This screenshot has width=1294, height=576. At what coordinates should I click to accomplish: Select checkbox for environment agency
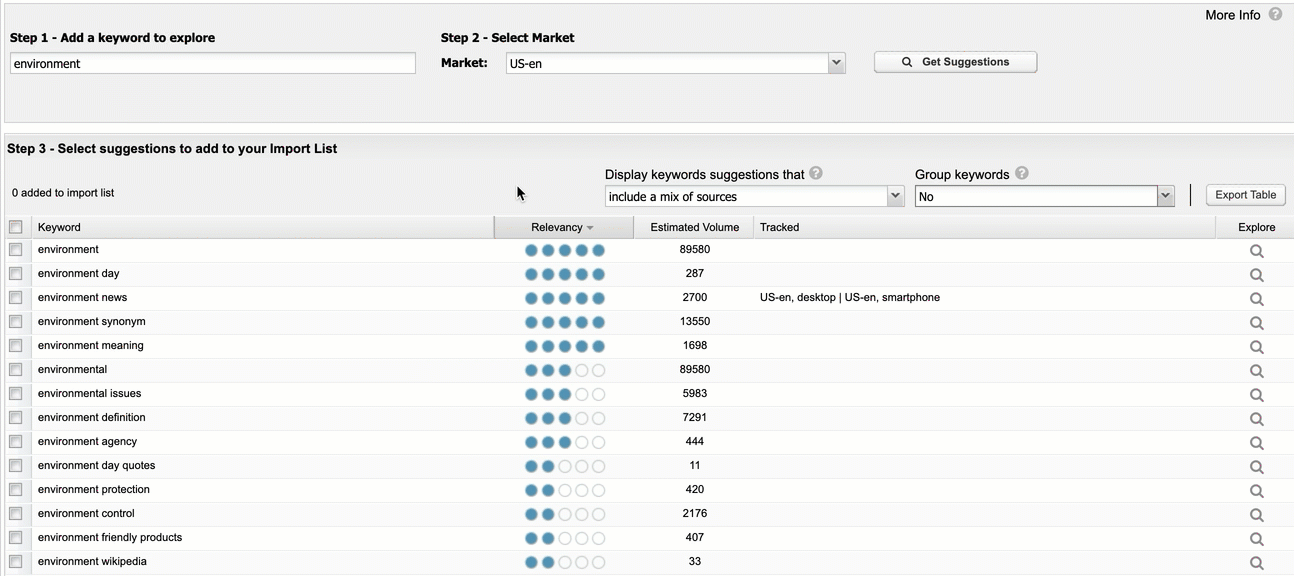point(16,442)
